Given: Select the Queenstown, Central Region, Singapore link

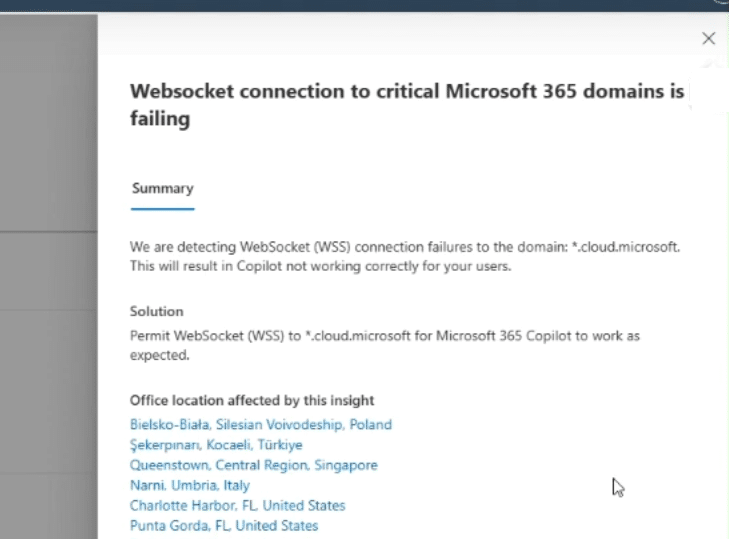Looking at the screenshot, I should [x=253, y=465].
